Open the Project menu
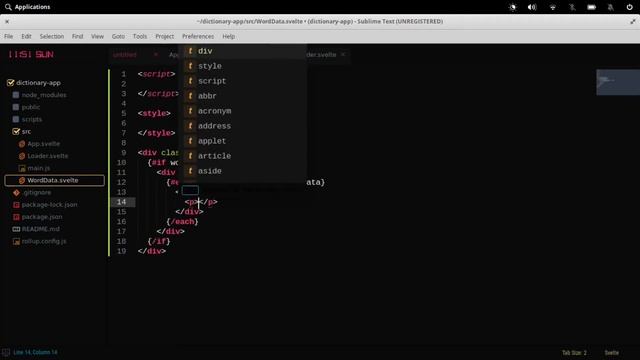Image resolution: width=640 pixels, height=360 pixels. tap(164, 36)
